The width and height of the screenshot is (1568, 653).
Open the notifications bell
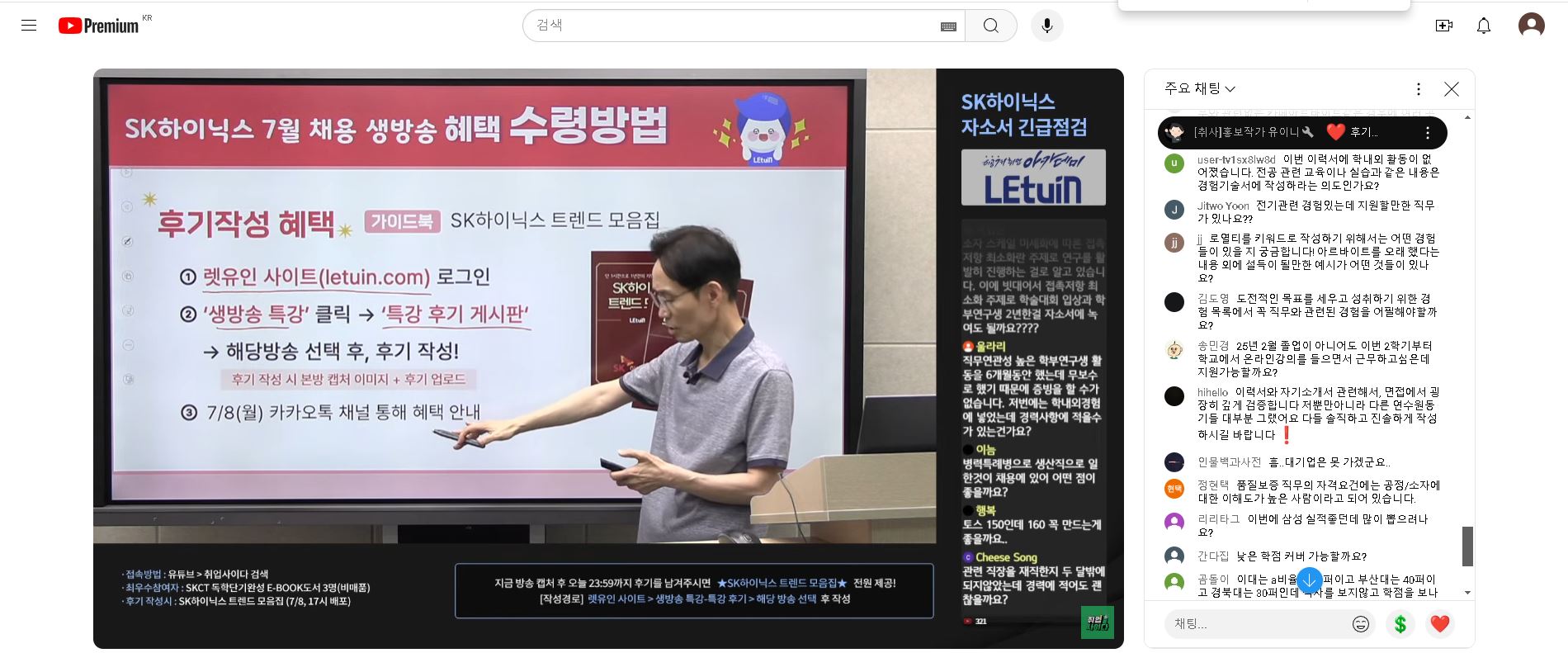coord(1484,26)
